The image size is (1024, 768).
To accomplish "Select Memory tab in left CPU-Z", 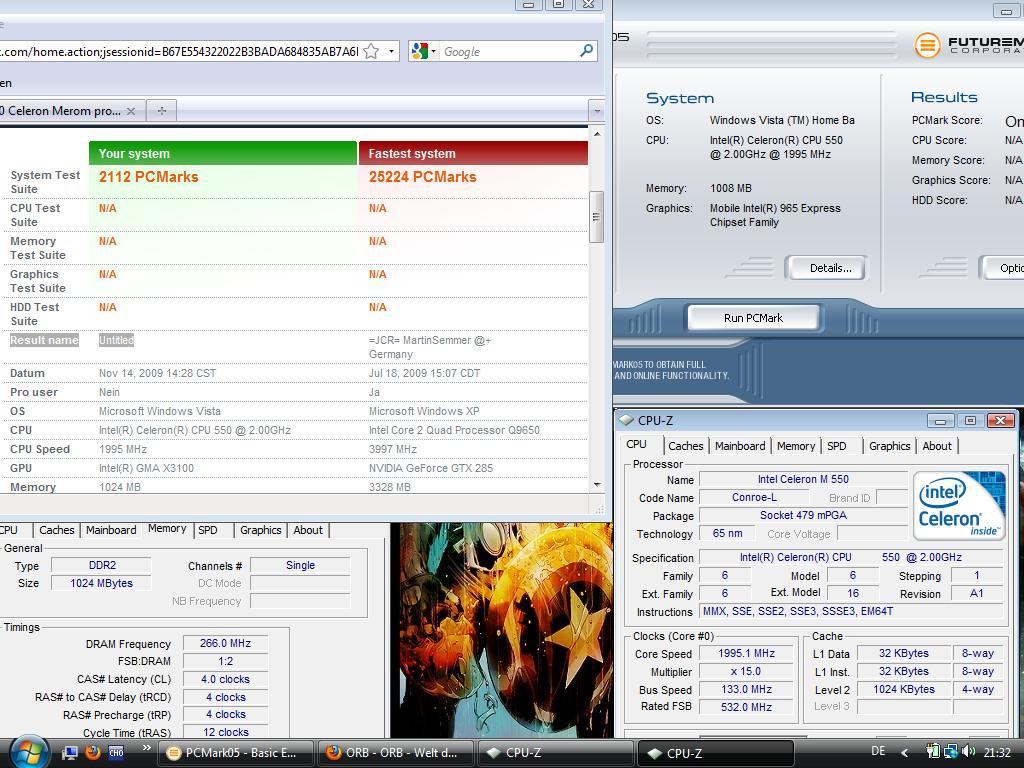I will point(167,529).
